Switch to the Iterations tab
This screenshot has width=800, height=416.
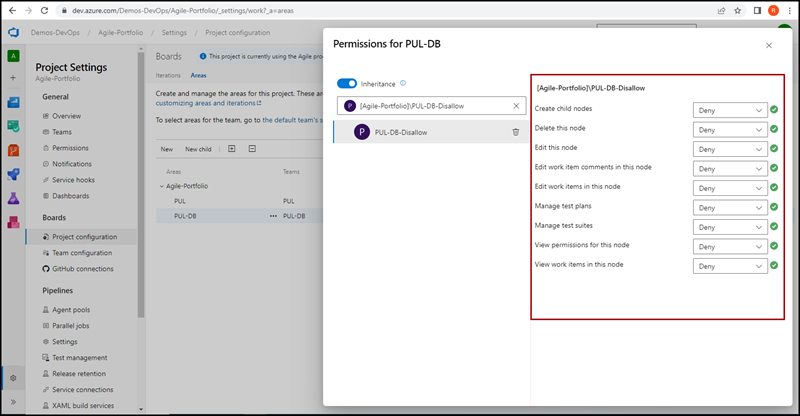[168, 75]
